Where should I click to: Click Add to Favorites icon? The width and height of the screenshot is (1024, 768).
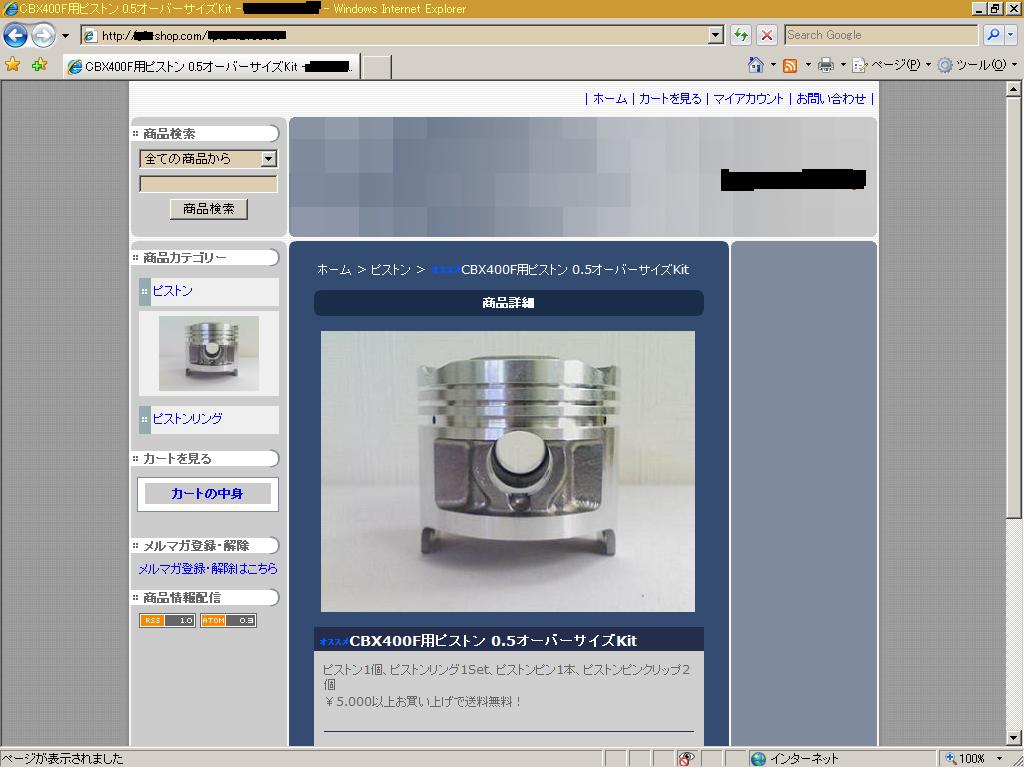coord(39,65)
